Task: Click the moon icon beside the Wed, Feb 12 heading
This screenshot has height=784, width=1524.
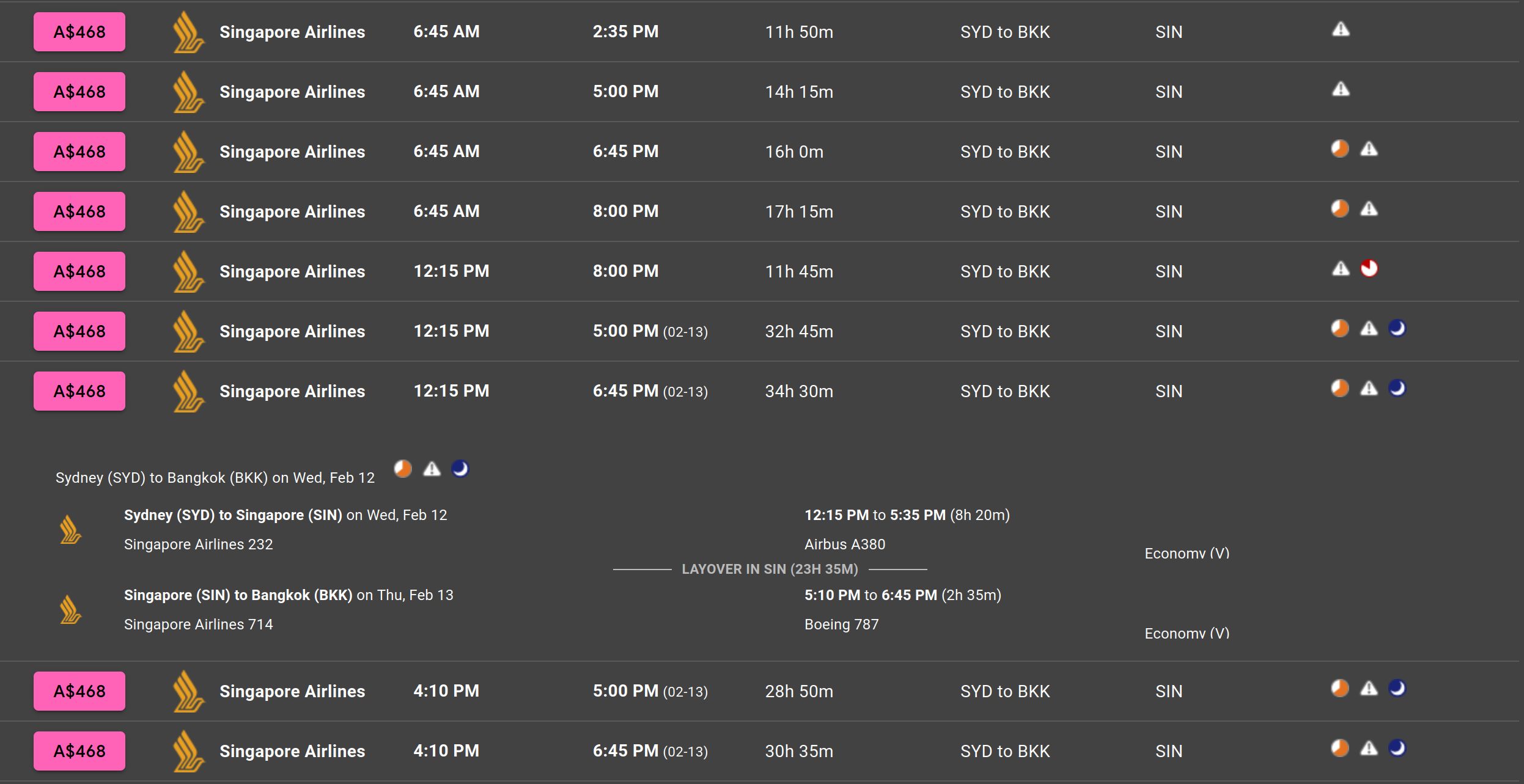Action: [x=460, y=469]
